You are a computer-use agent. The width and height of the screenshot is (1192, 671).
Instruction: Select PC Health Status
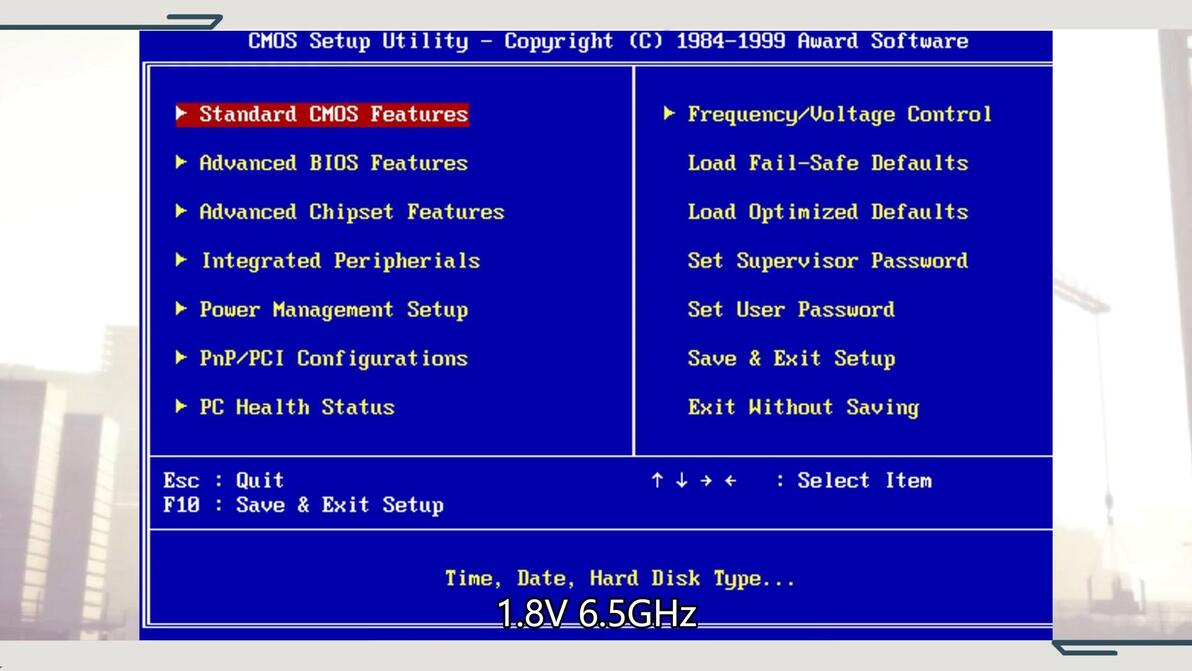(x=297, y=407)
